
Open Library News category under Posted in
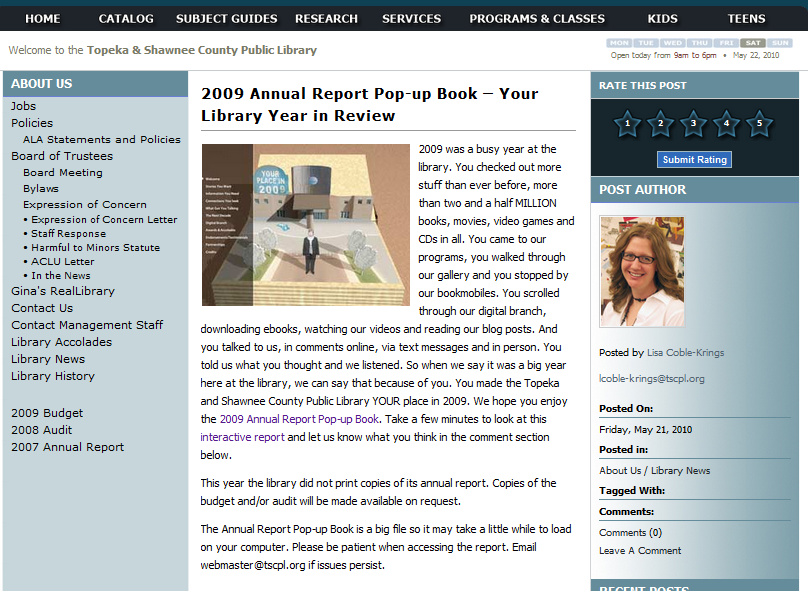click(680, 471)
